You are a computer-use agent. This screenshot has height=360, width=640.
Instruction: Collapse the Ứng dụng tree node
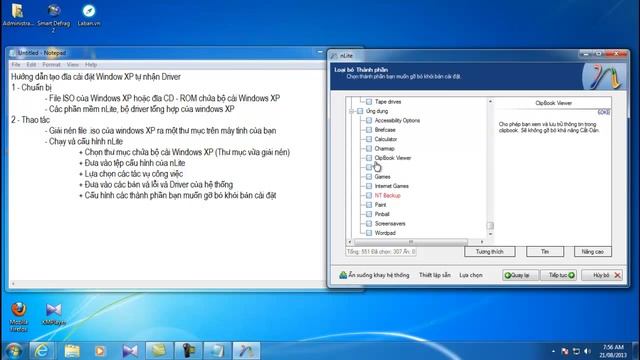351,111
